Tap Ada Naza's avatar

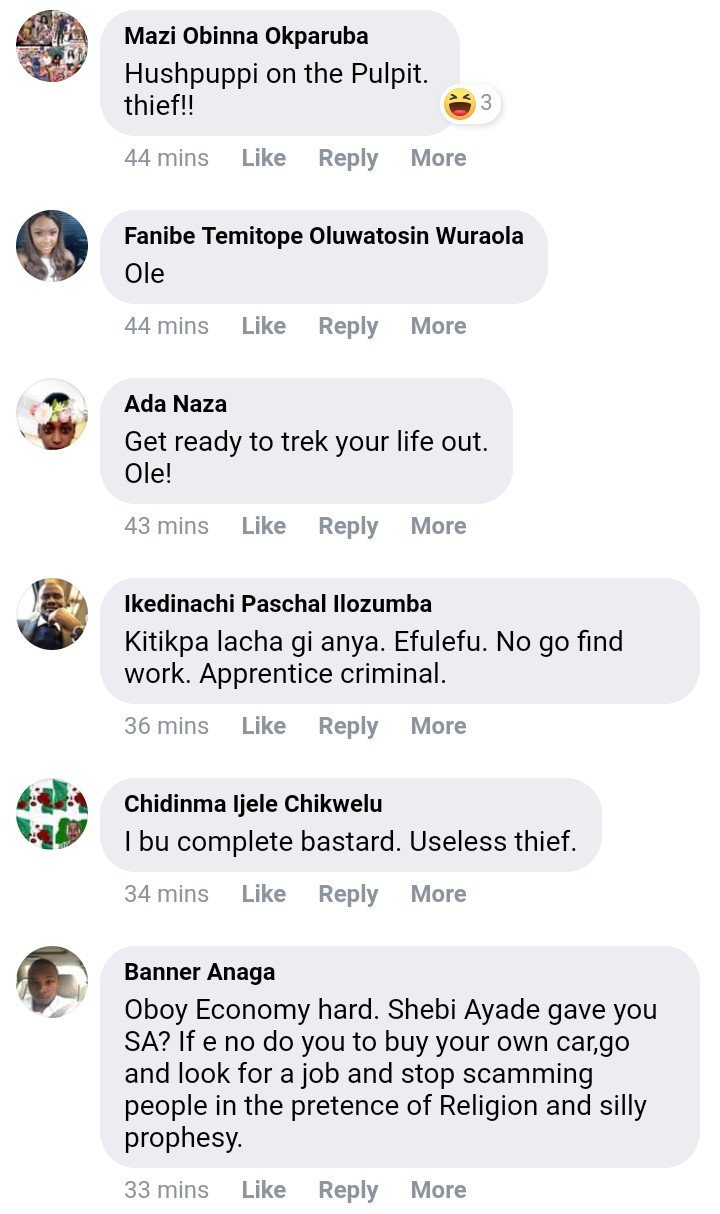click(52, 414)
